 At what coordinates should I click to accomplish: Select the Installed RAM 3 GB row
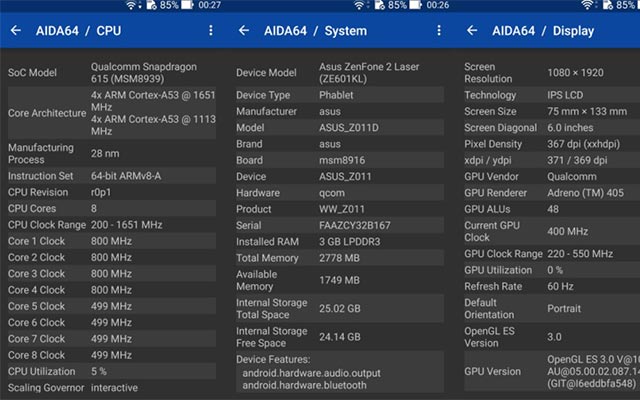click(335, 241)
